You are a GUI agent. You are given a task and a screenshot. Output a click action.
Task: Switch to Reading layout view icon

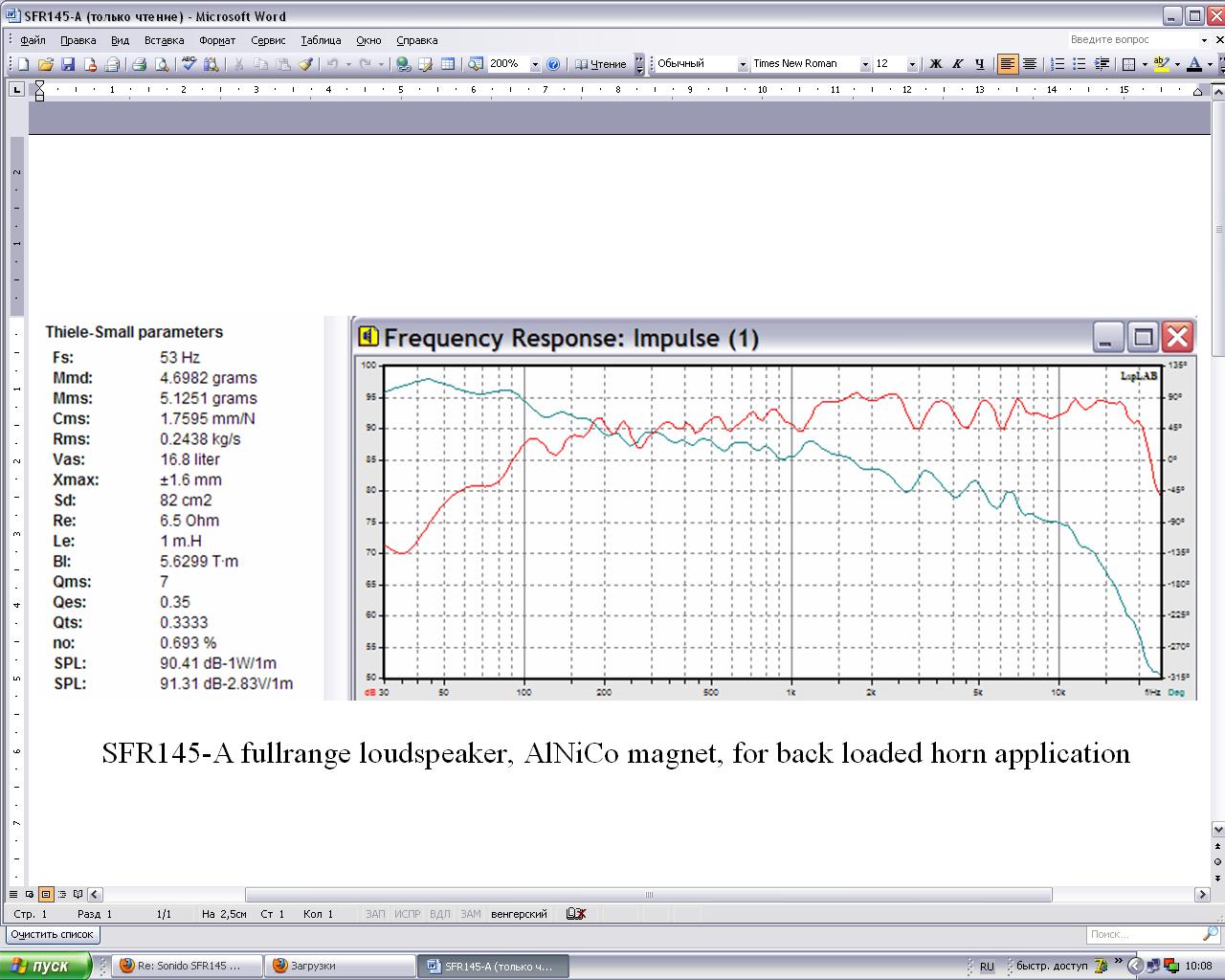[x=78, y=895]
